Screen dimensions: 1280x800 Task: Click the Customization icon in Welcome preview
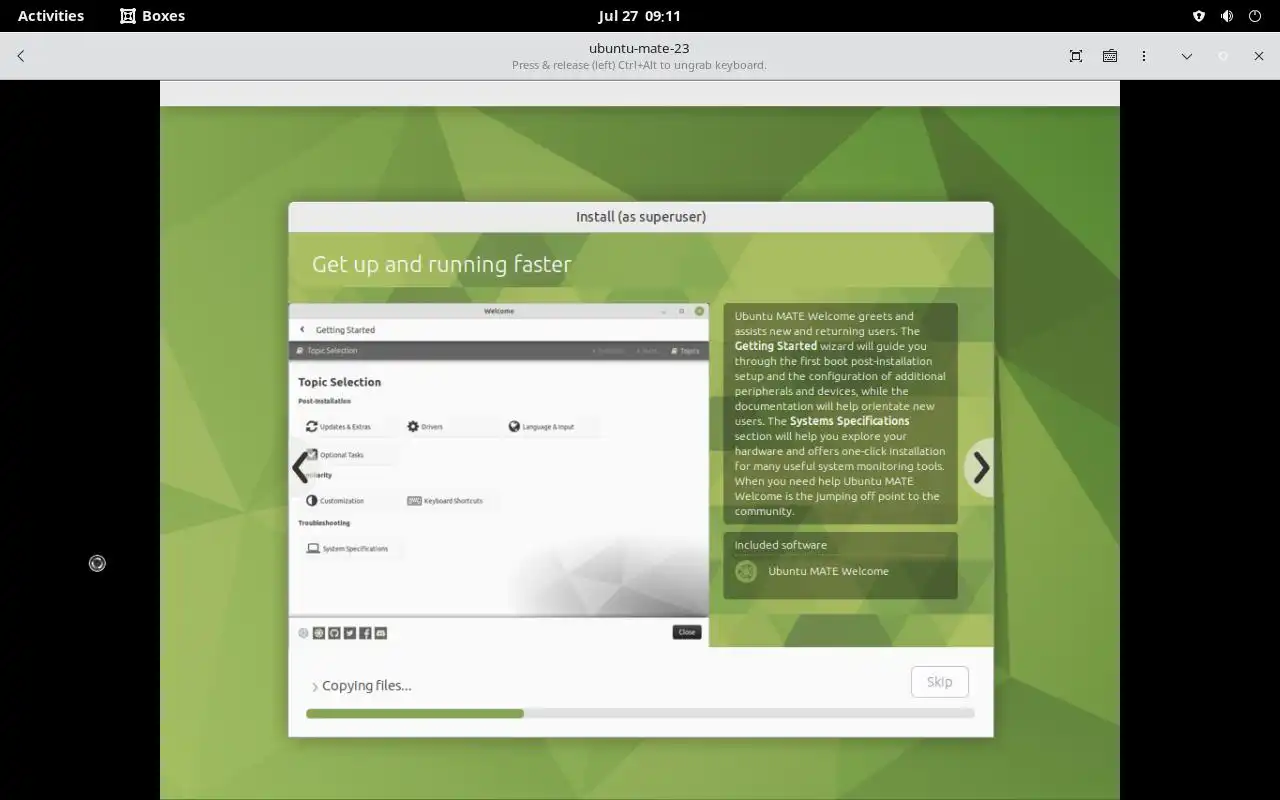pyautogui.click(x=312, y=500)
